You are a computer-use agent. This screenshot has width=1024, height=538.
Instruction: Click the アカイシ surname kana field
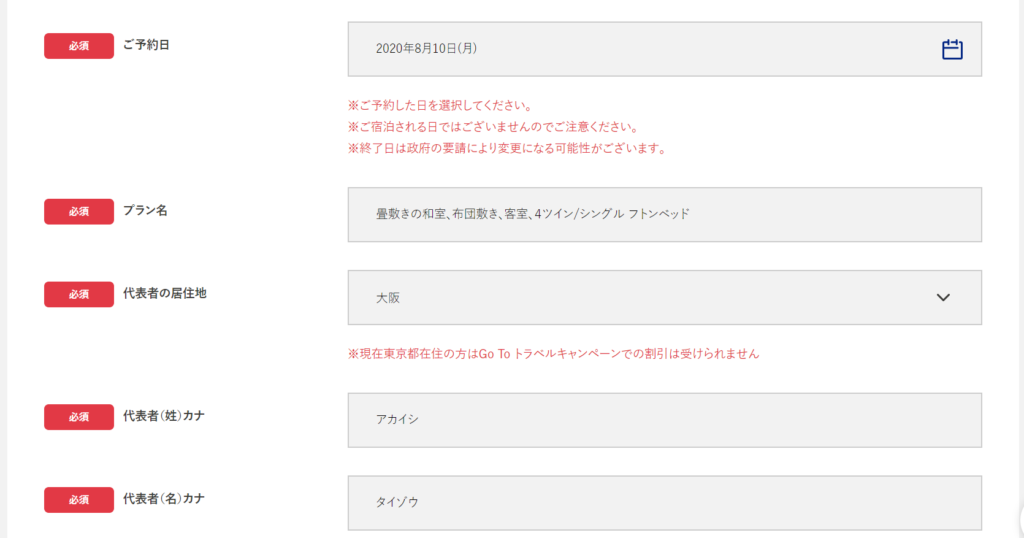pyautogui.click(x=664, y=420)
